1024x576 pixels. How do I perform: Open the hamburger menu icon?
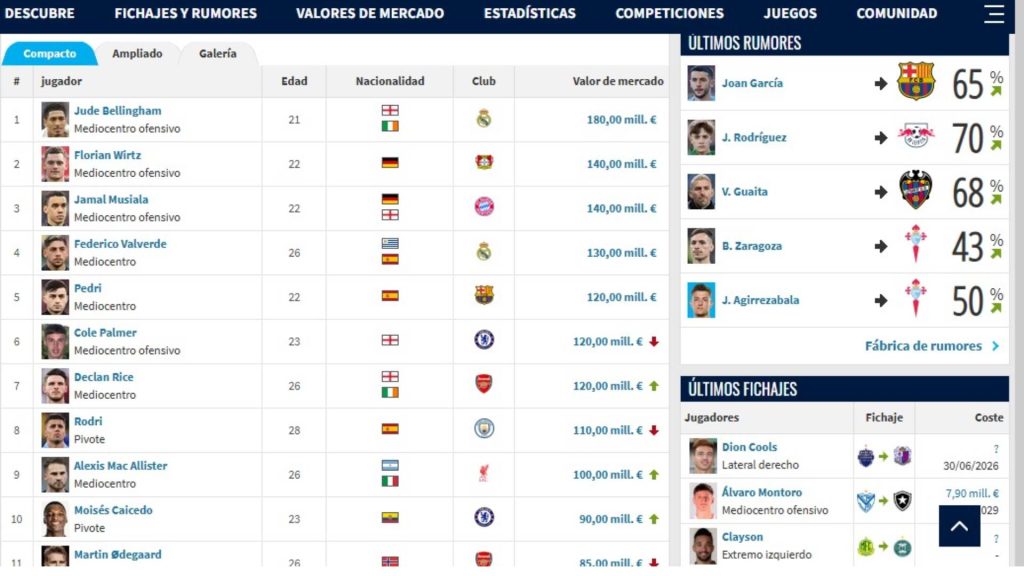[993, 14]
